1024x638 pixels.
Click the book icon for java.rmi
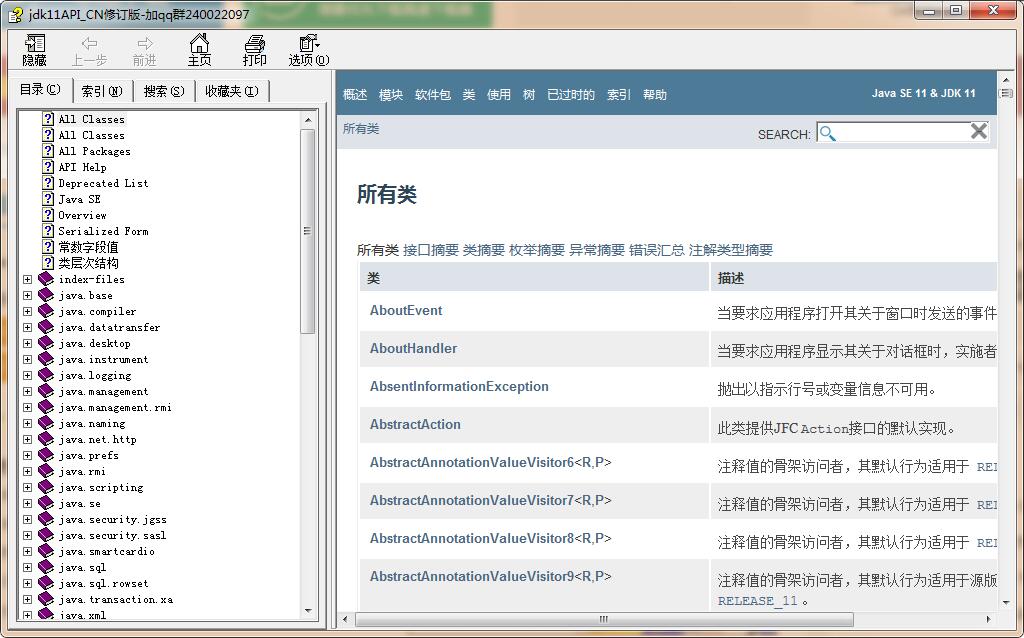(x=46, y=471)
